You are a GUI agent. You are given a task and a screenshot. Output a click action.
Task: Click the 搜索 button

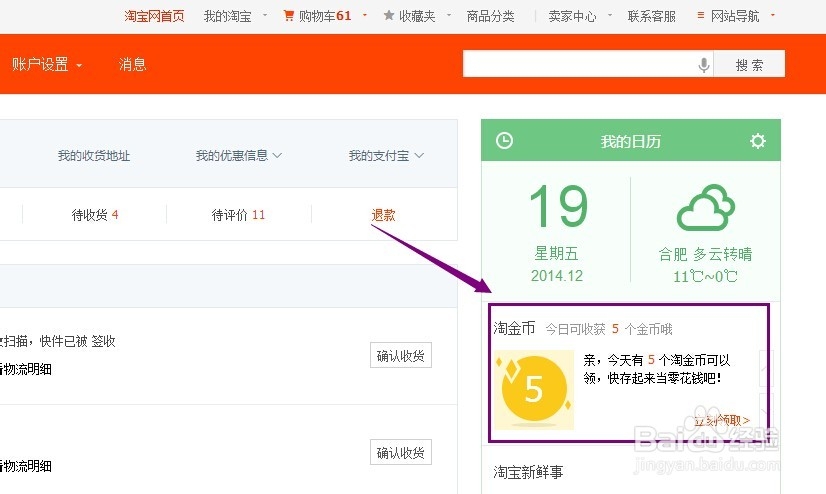click(749, 64)
